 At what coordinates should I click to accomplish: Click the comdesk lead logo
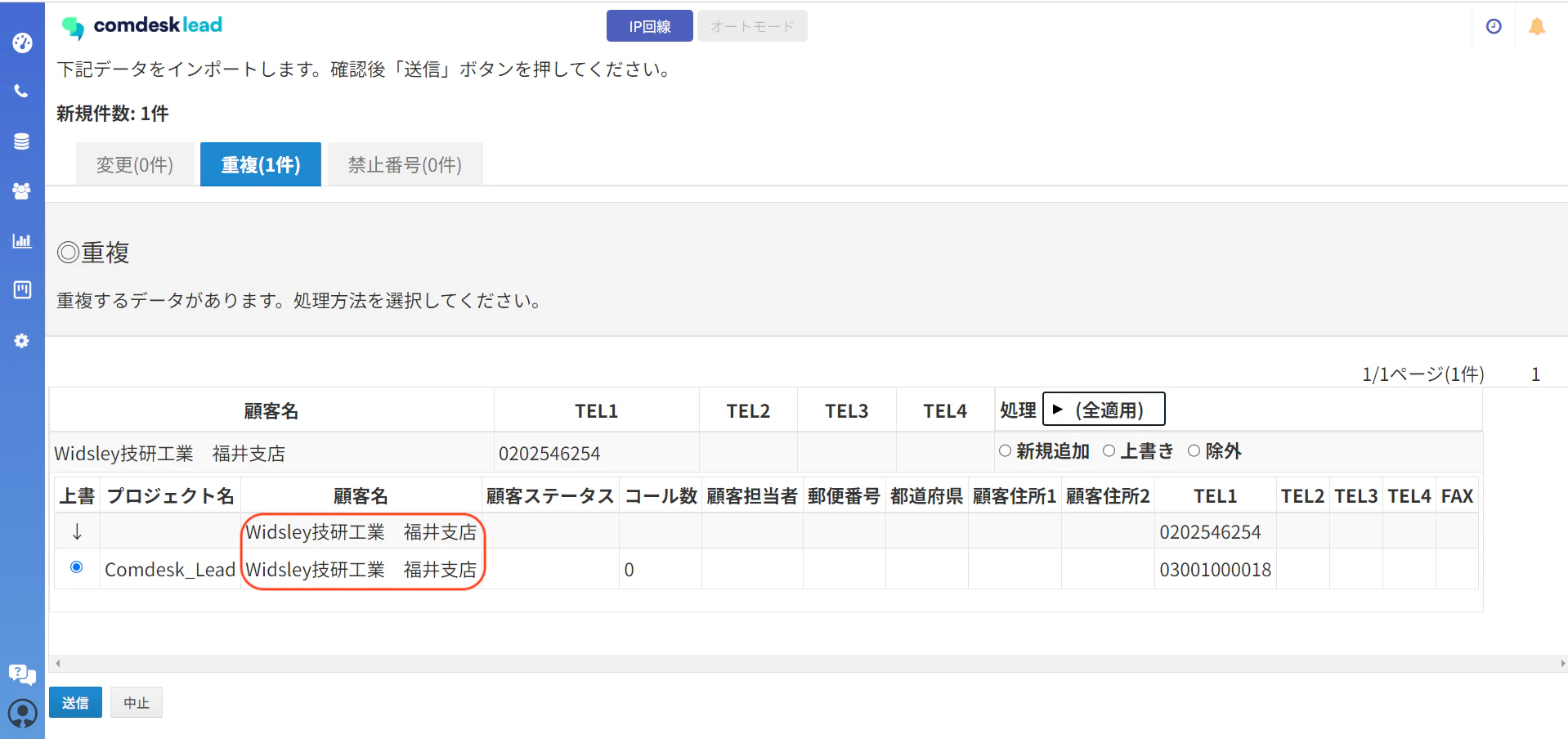(x=142, y=26)
